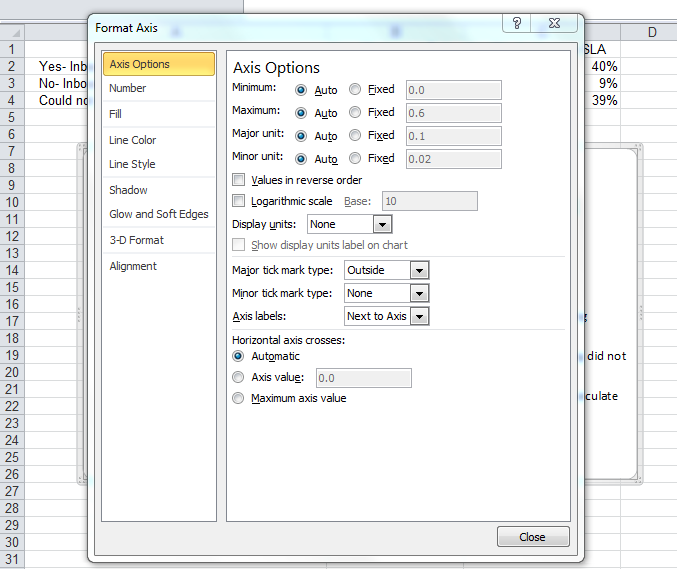Select Fixed radio for Maximum
This screenshot has height=569, width=677.
[x=355, y=113]
